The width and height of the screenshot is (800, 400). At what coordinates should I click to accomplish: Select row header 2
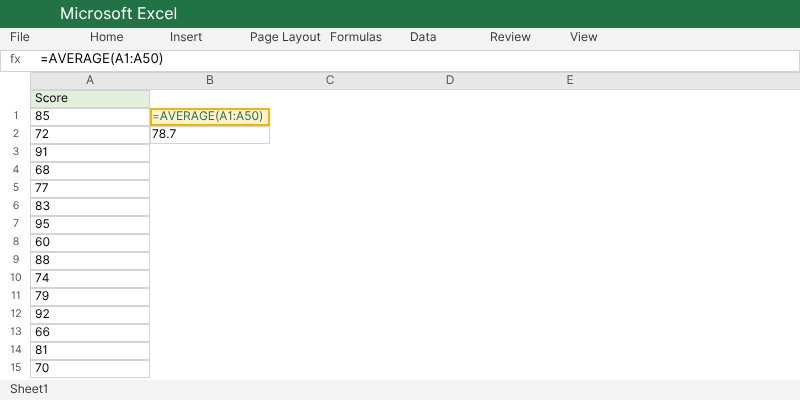click(15, 134)
